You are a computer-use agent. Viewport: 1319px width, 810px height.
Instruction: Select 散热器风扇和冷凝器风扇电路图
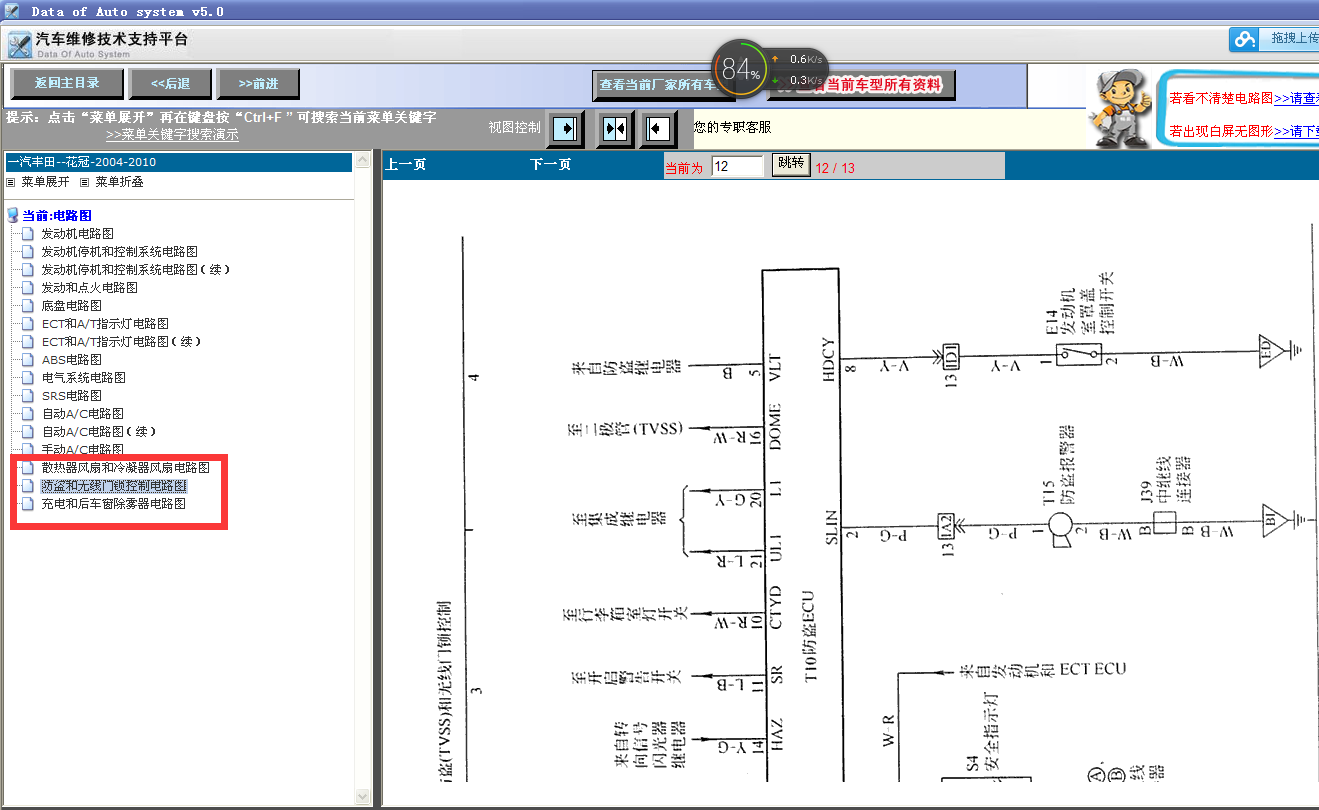125,467
